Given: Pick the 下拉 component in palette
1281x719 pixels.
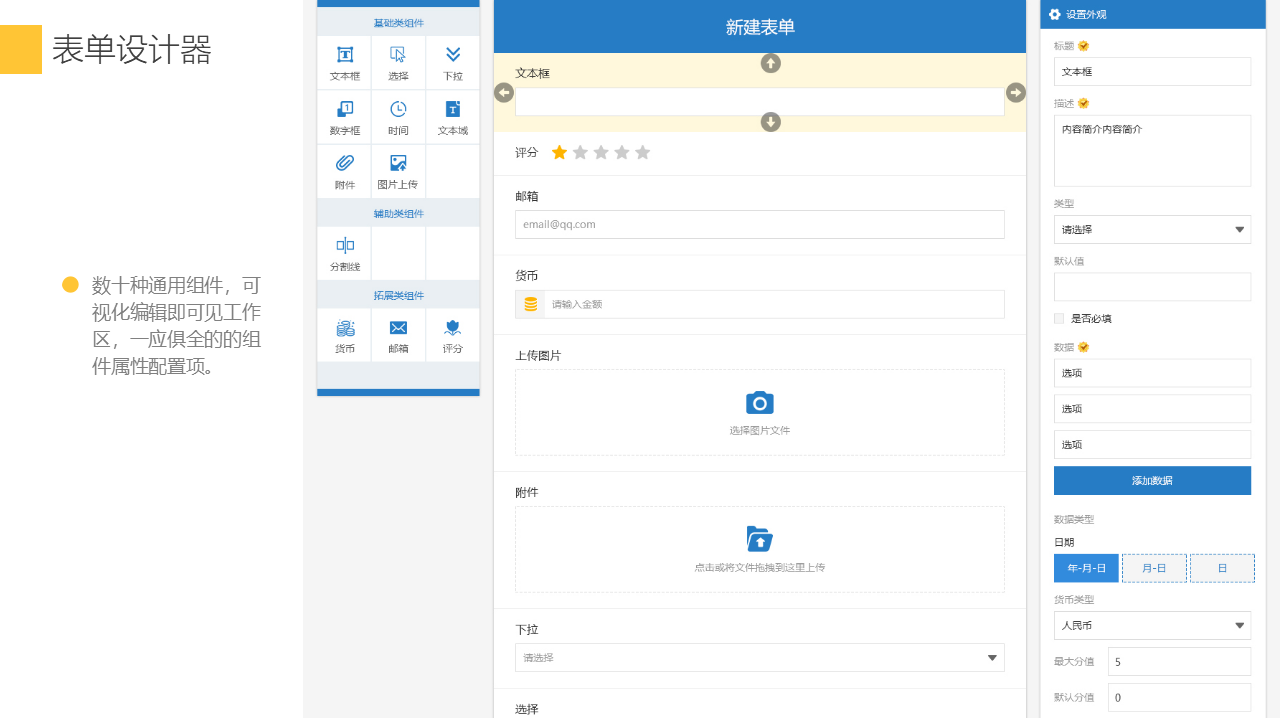Looking at the screenshot, I should pos(453,55).
